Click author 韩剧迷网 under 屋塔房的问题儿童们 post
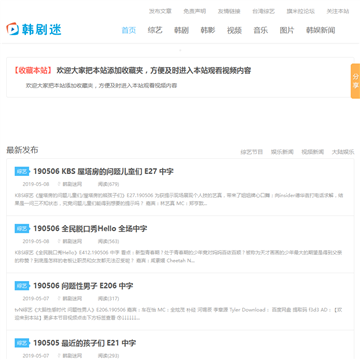The width and height of the screenshot is (360, 360). tap(72, 184)
